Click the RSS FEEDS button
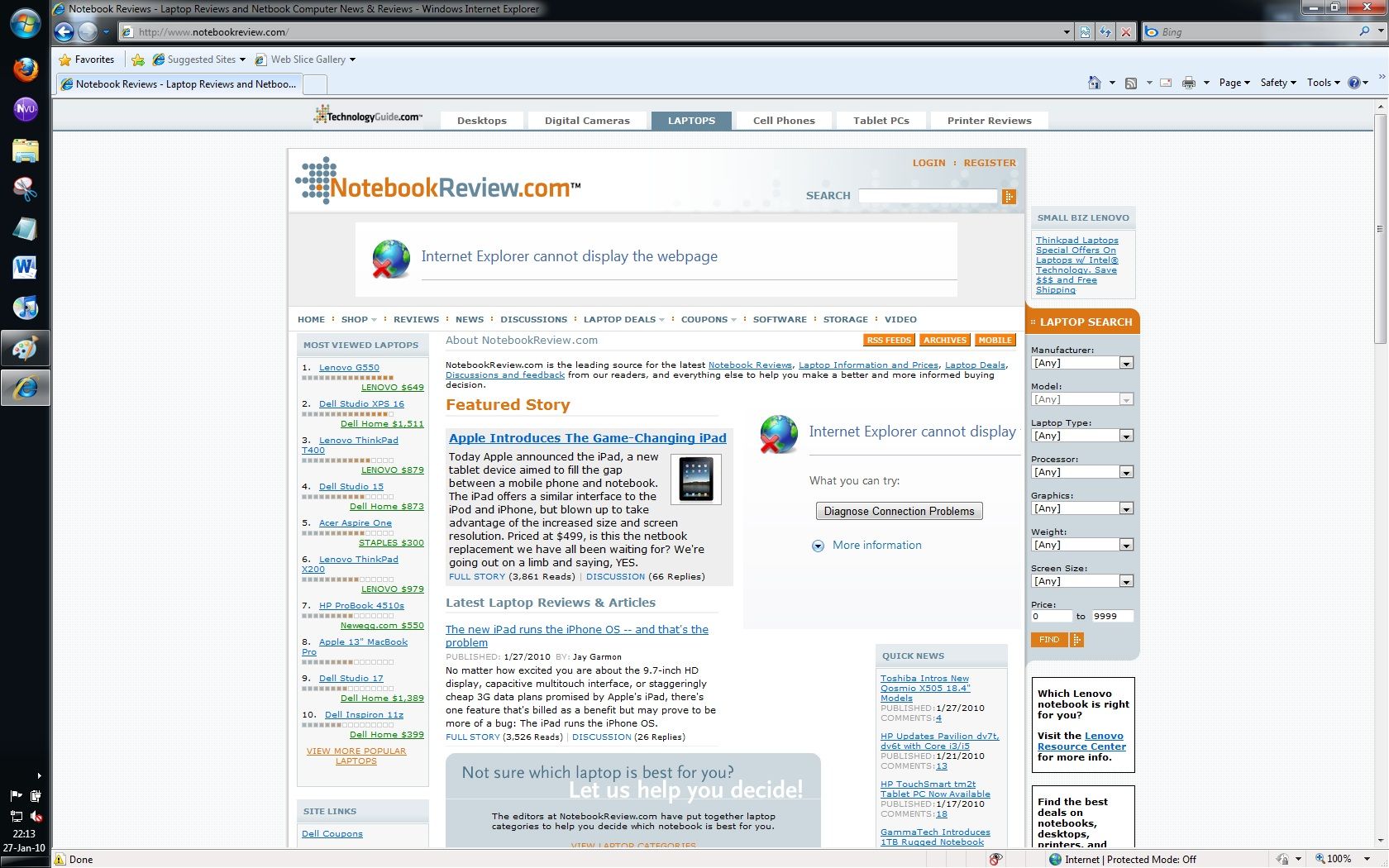 coord(889,341)
